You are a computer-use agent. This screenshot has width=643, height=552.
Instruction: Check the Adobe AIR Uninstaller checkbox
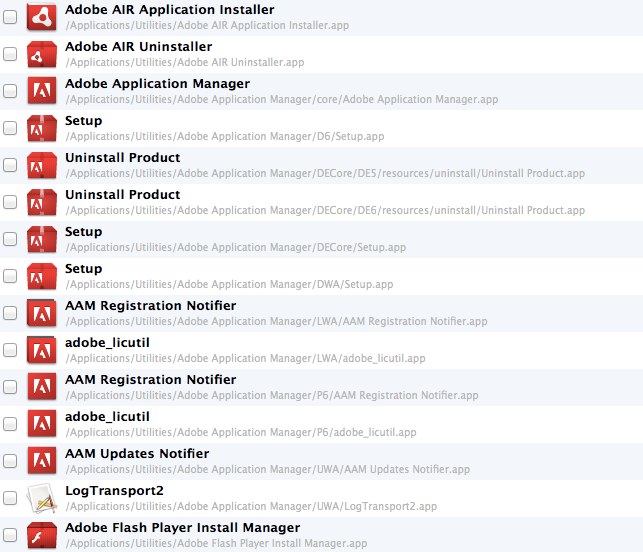[10, 54]
